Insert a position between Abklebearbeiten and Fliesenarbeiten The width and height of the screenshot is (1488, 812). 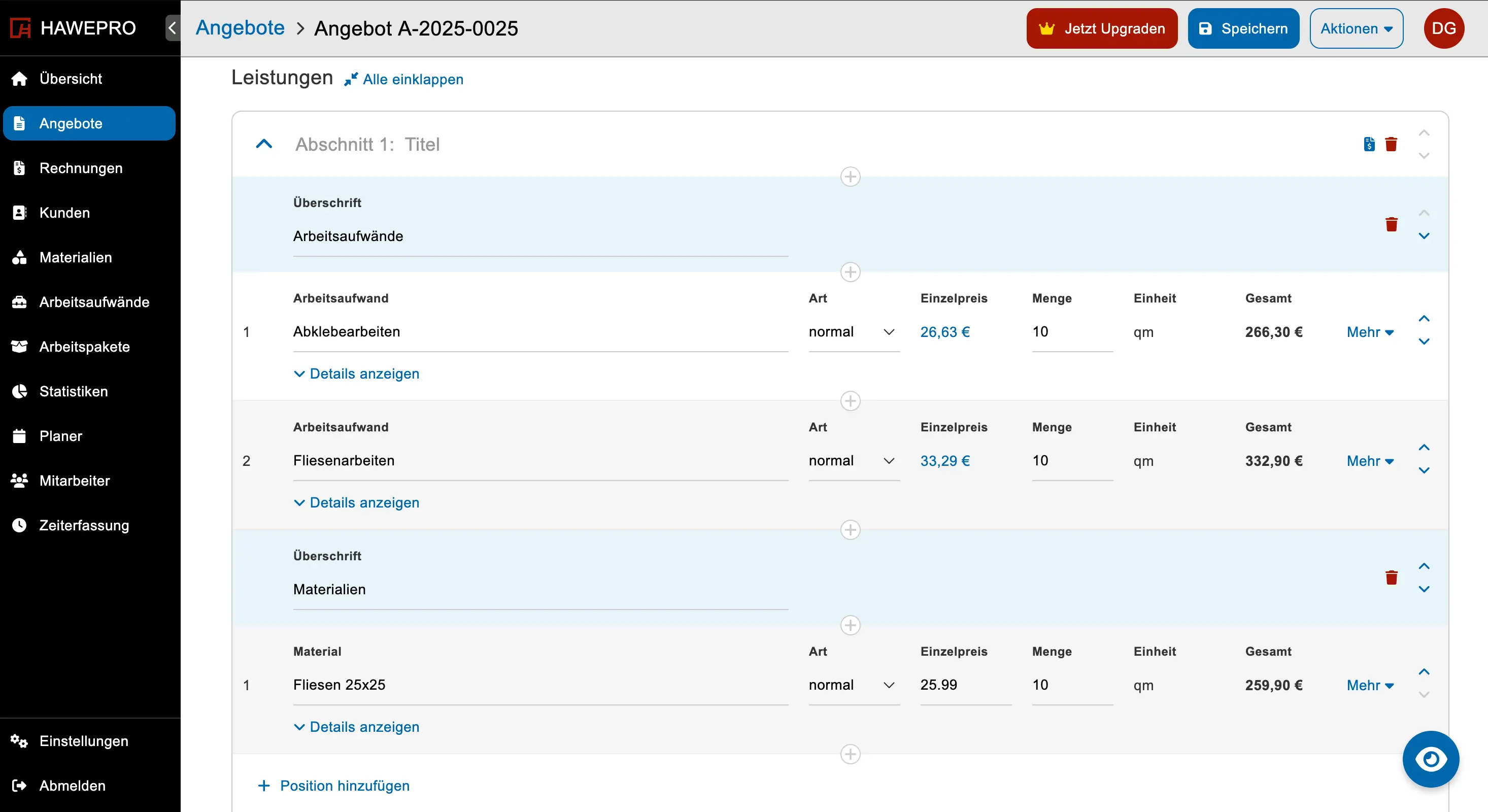(x=850, y=401)
